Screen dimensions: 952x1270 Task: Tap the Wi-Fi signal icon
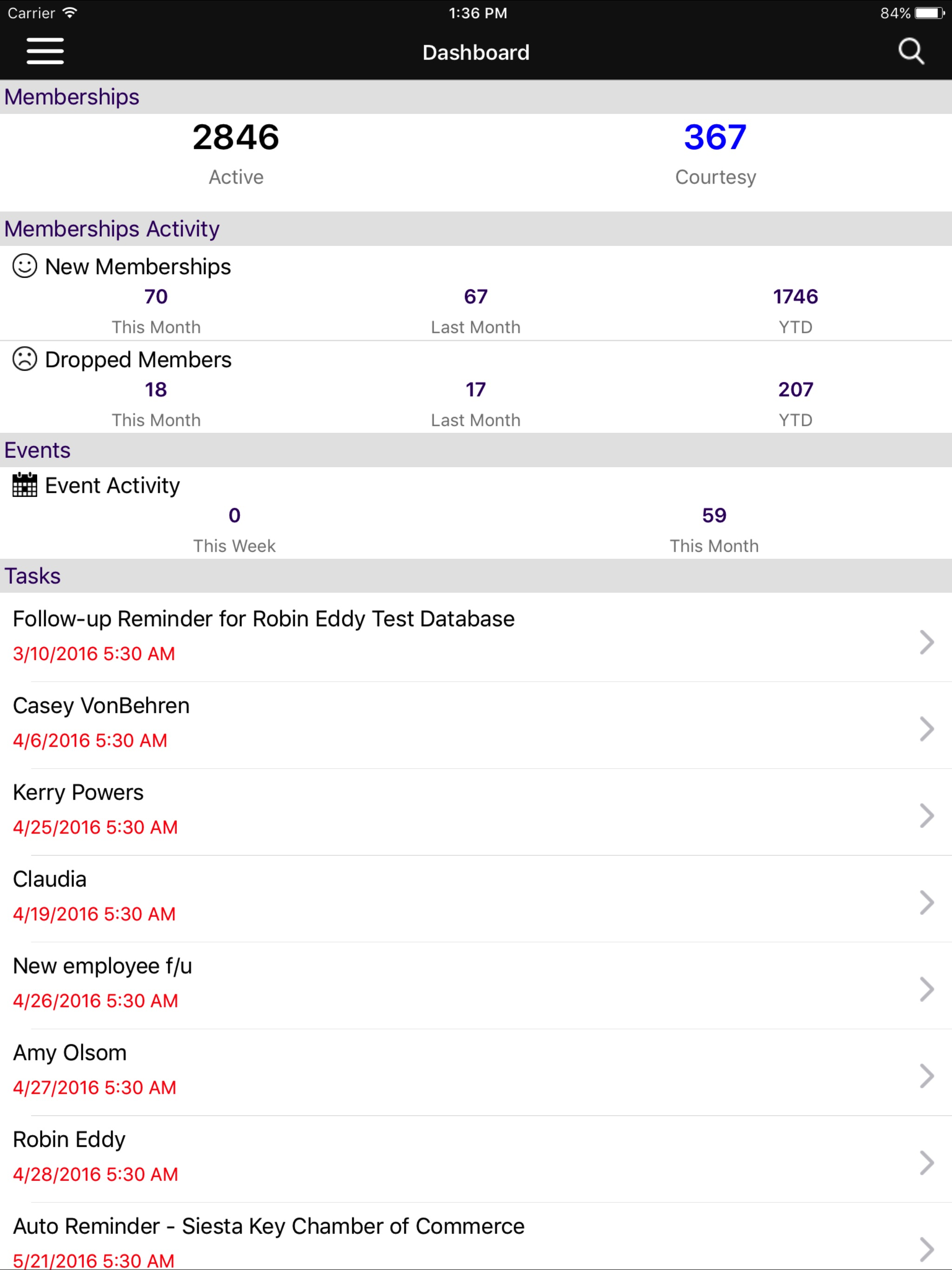click(x=69, y=13)
